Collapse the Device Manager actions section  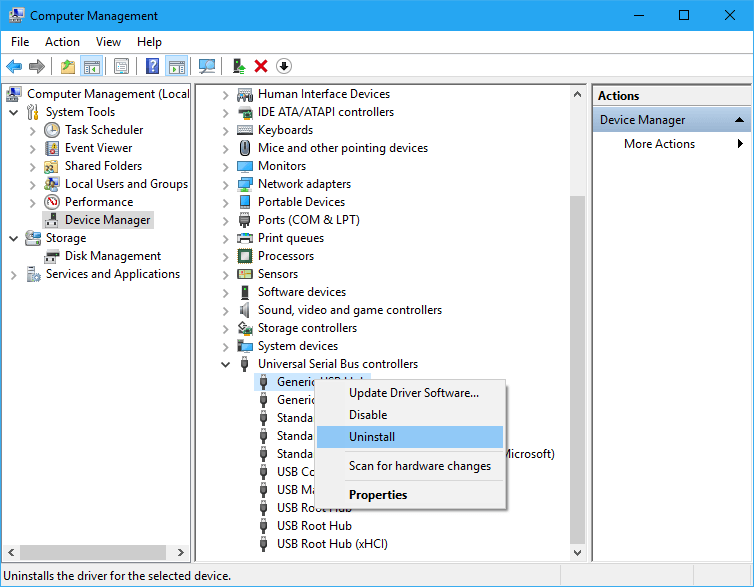click(739, 120)
